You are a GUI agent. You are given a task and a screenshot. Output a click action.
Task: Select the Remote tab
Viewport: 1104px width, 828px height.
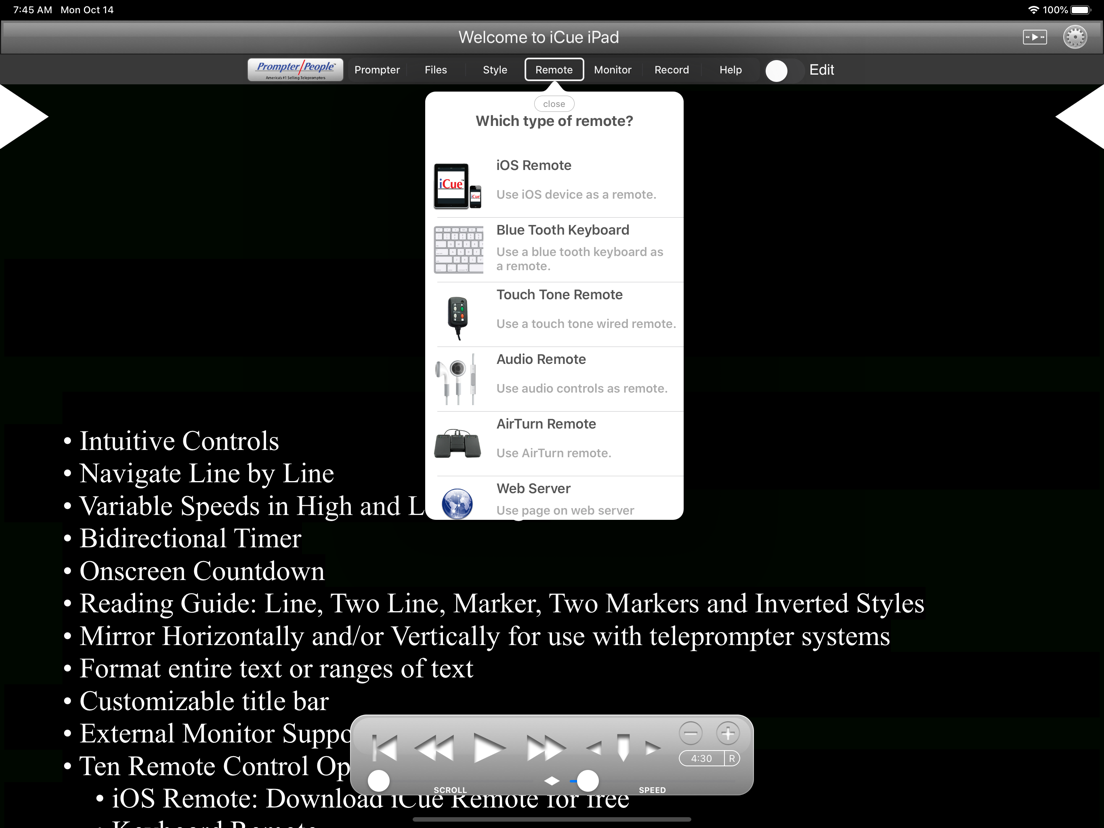(554, 70)
